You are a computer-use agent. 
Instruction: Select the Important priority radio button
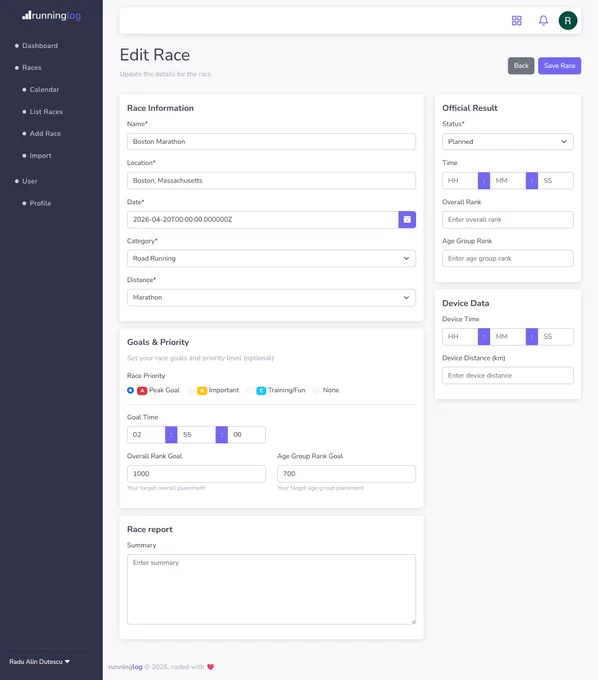point(190,390)
